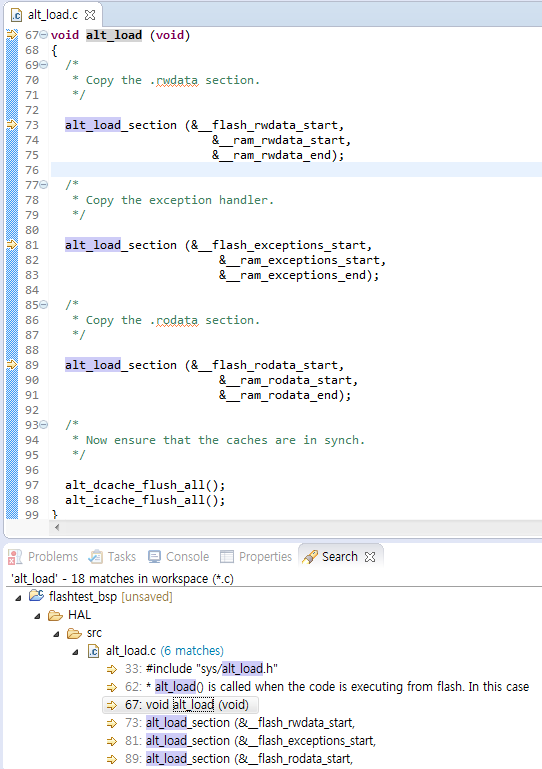Image resolution: width=542 pixels, height=769 pixels.
Task: Click arrow icon beside match line 33
Action: point(112,669)
